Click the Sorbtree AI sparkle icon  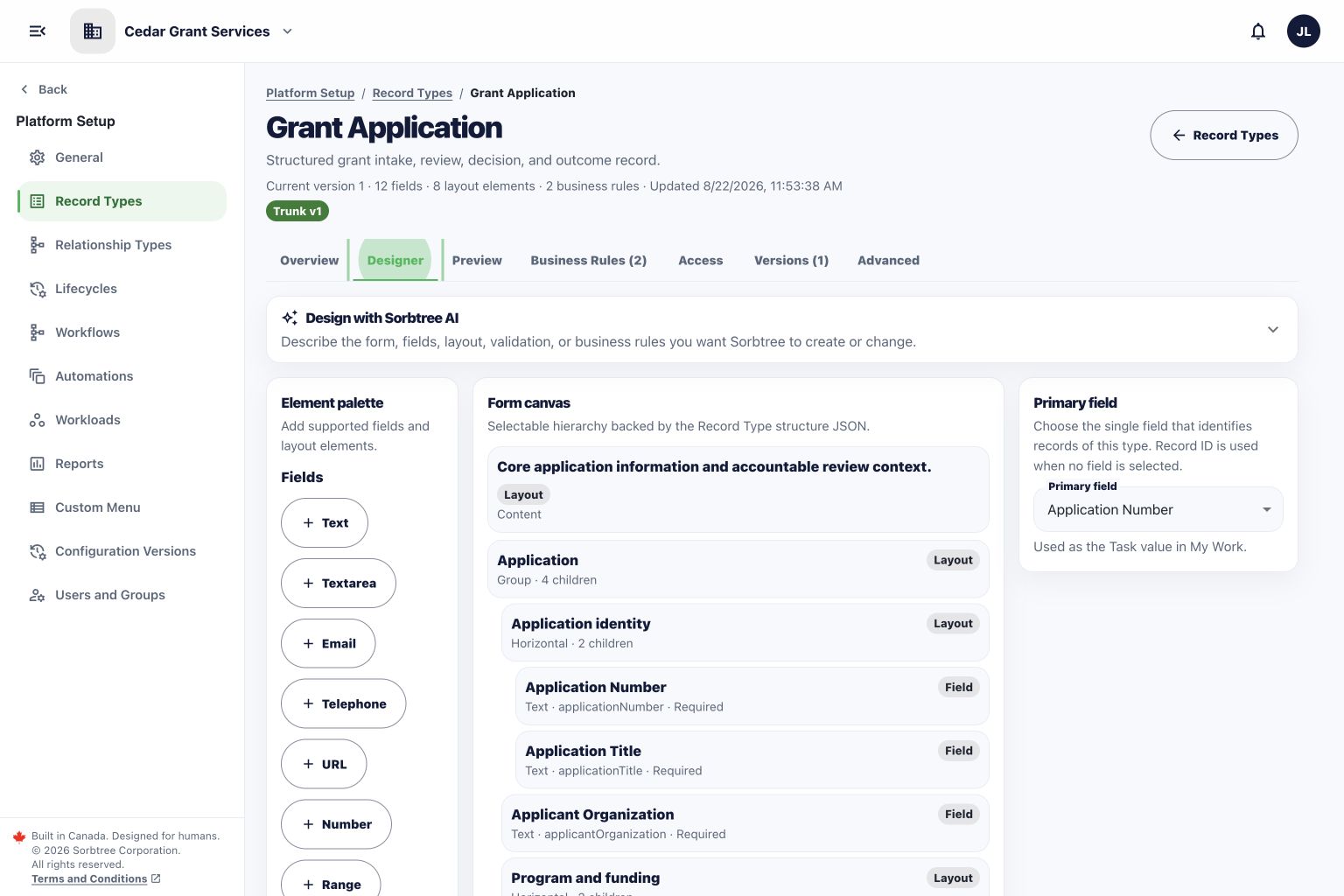point(290,318)
